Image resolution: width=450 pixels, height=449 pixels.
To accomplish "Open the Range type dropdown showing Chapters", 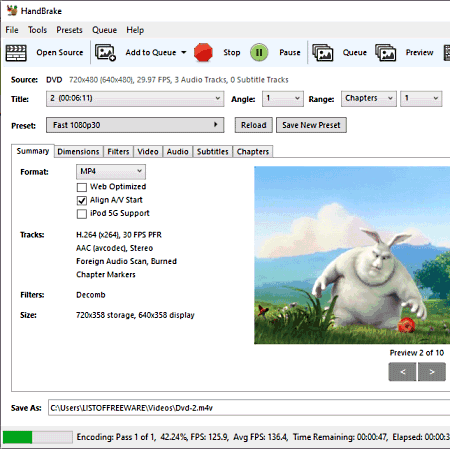I will (x=369, y=99).
